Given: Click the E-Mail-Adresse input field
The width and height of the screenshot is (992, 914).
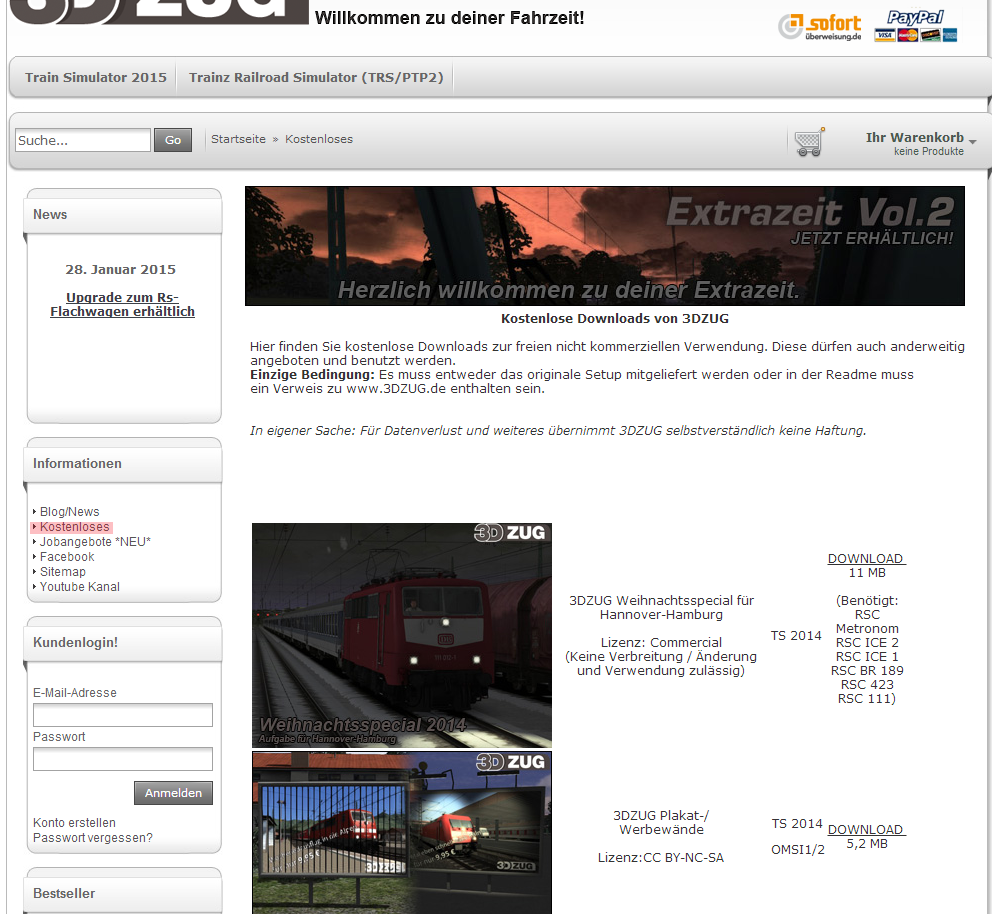Looking at the screenshot, I should (x=123, y=715).
